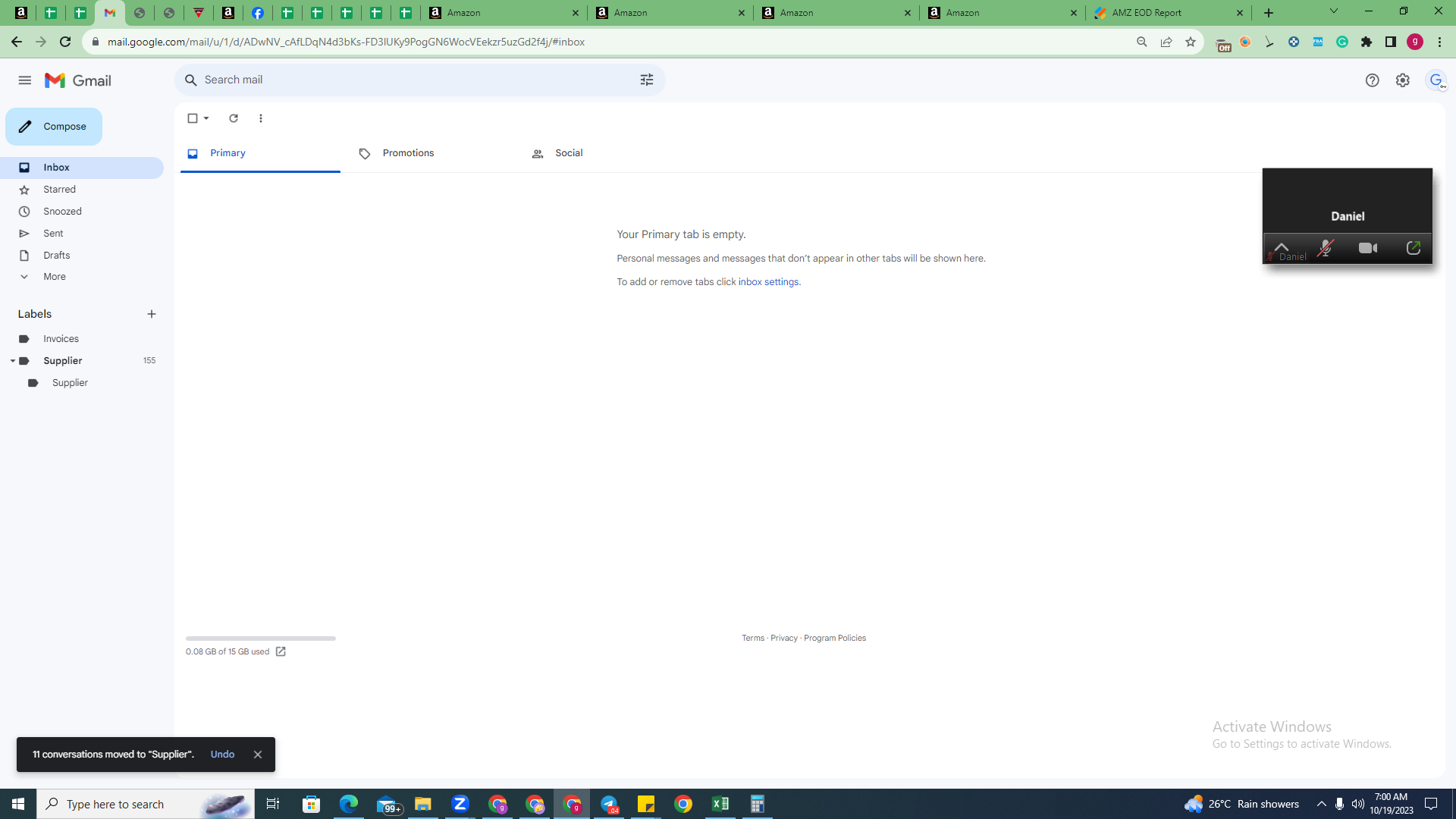The image size is (1456, 819).
Task: Open Calculator from the taskbar
Action: 758,804
